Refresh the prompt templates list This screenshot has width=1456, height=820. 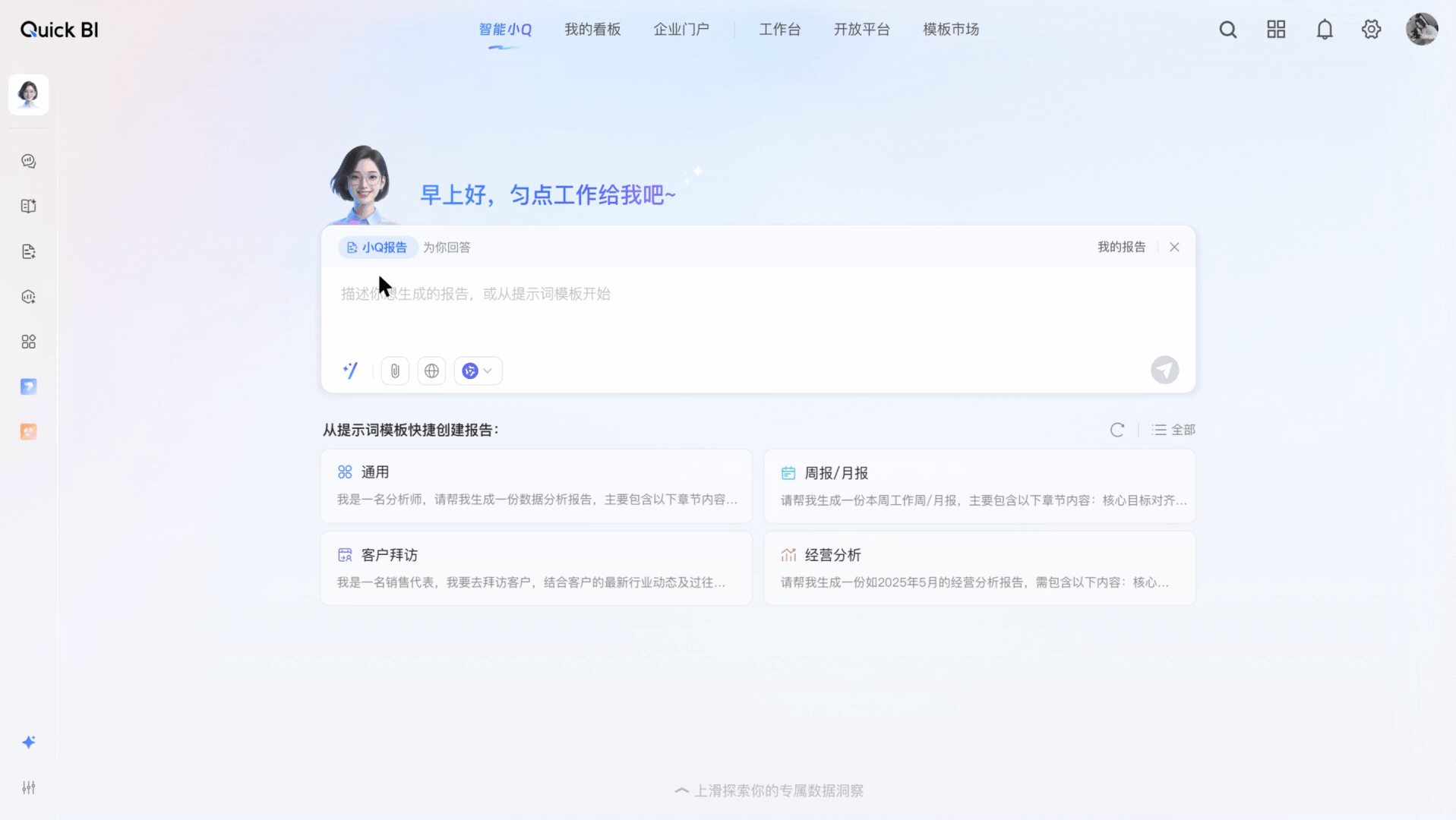click(x=1117, y=430)
